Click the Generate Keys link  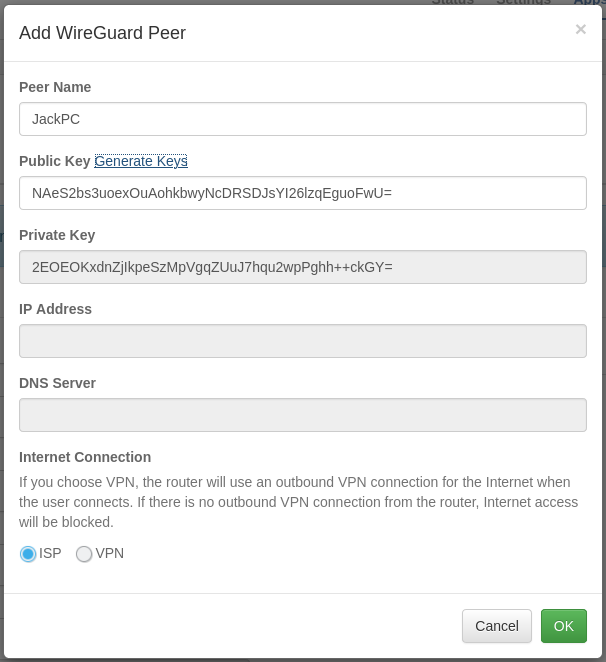[x=141, y=161]
